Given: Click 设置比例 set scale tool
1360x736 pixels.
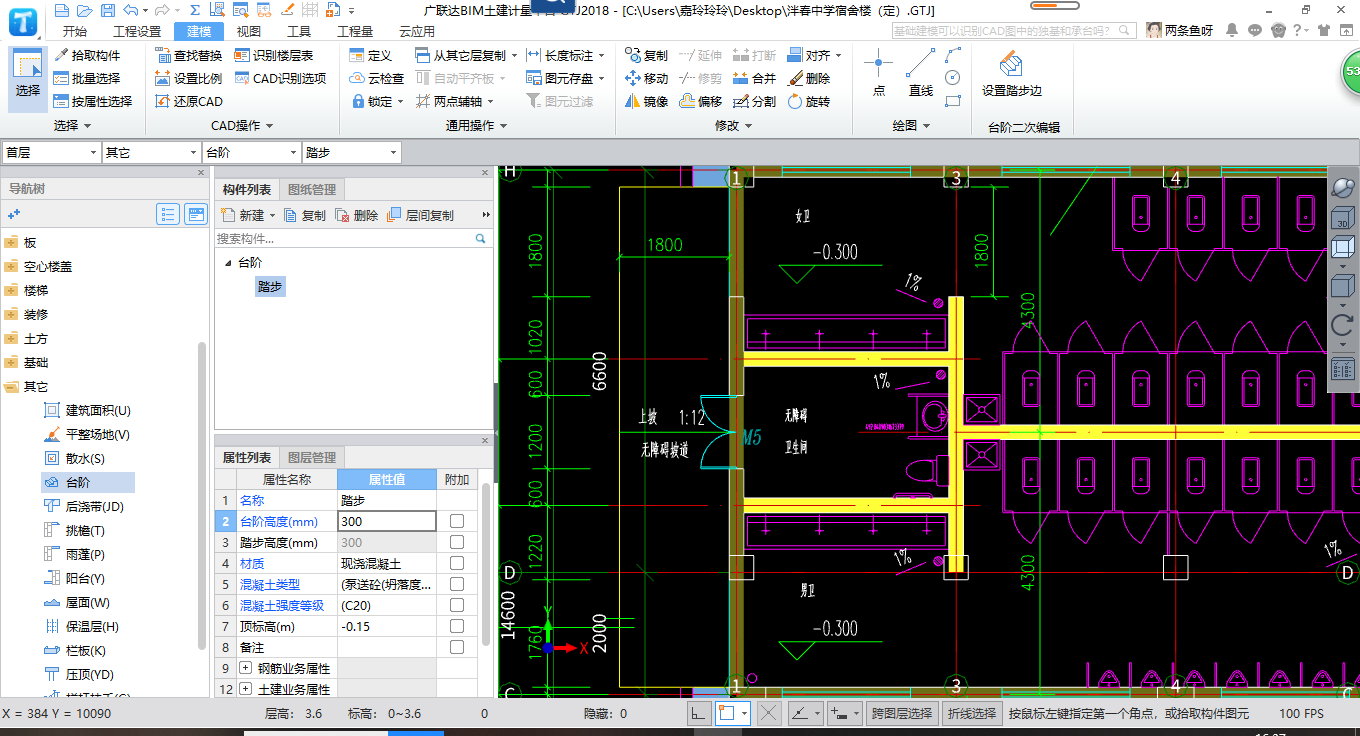Looking at the screenshot, I should [x=189, y=78].
